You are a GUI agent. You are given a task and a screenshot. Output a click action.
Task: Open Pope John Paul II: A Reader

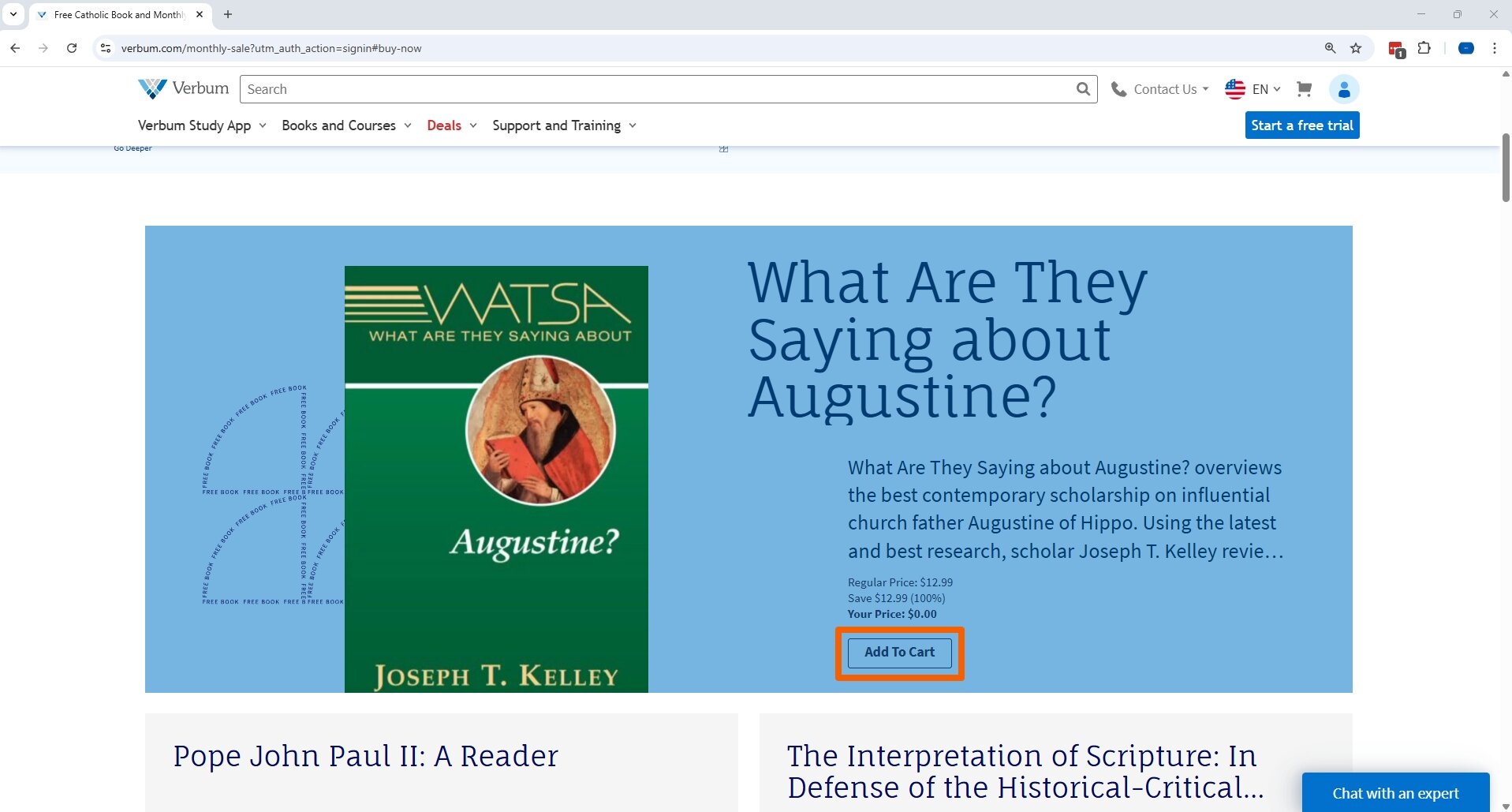pyautogui.click(x=365, y=756)
